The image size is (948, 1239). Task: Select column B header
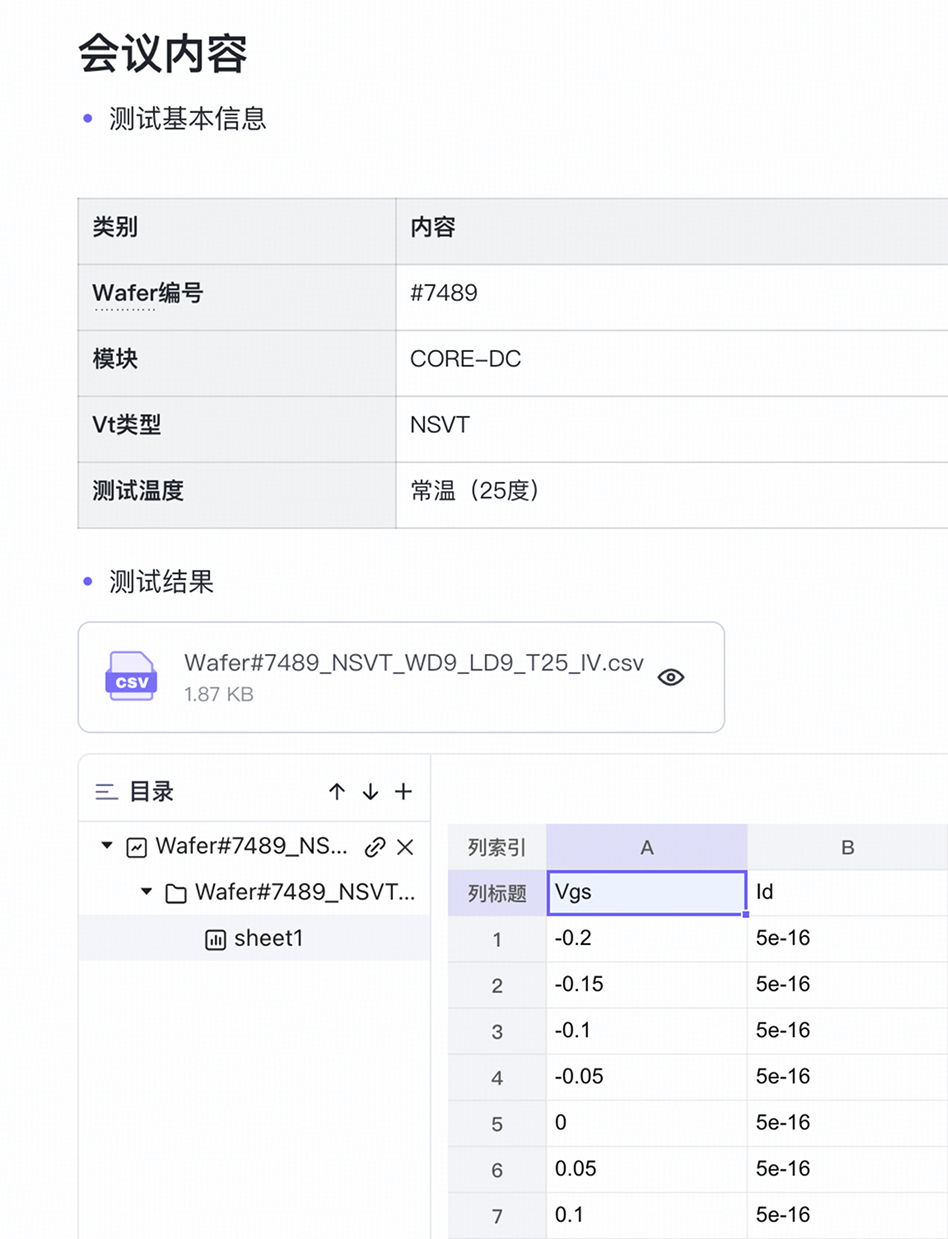point(846,848)
